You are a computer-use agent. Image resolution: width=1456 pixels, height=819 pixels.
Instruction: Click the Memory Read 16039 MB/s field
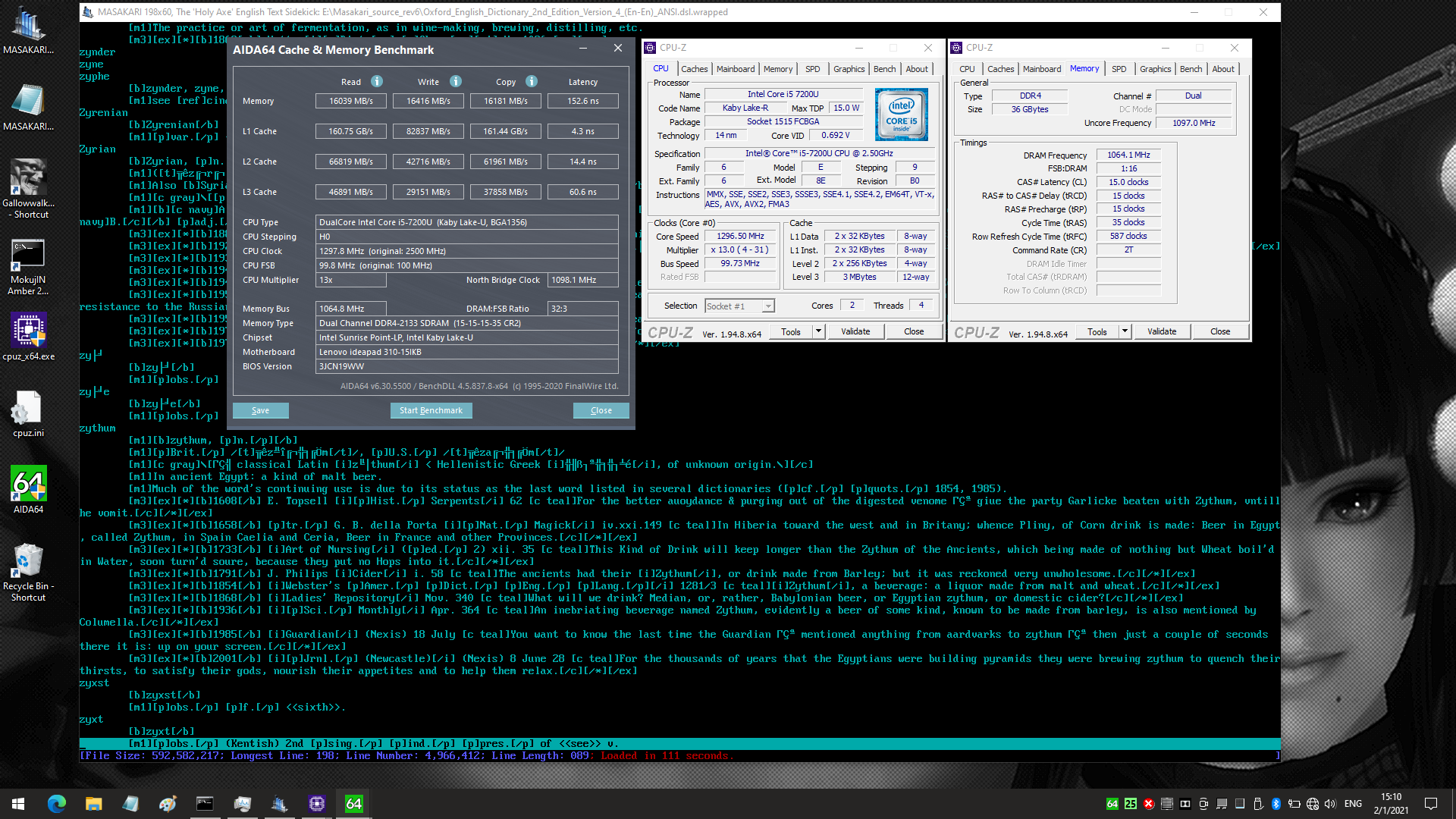(350, 101)
